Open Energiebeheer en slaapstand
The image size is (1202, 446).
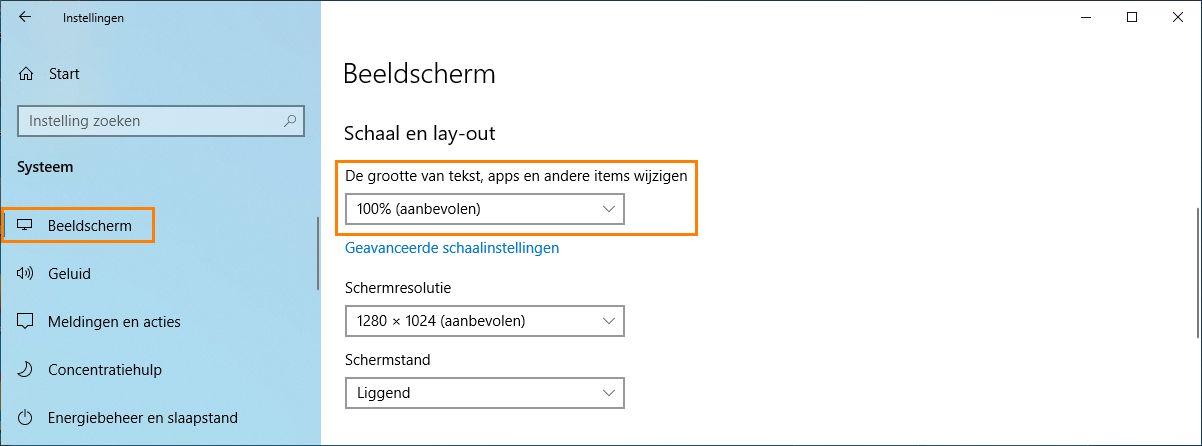pos(142,418)
